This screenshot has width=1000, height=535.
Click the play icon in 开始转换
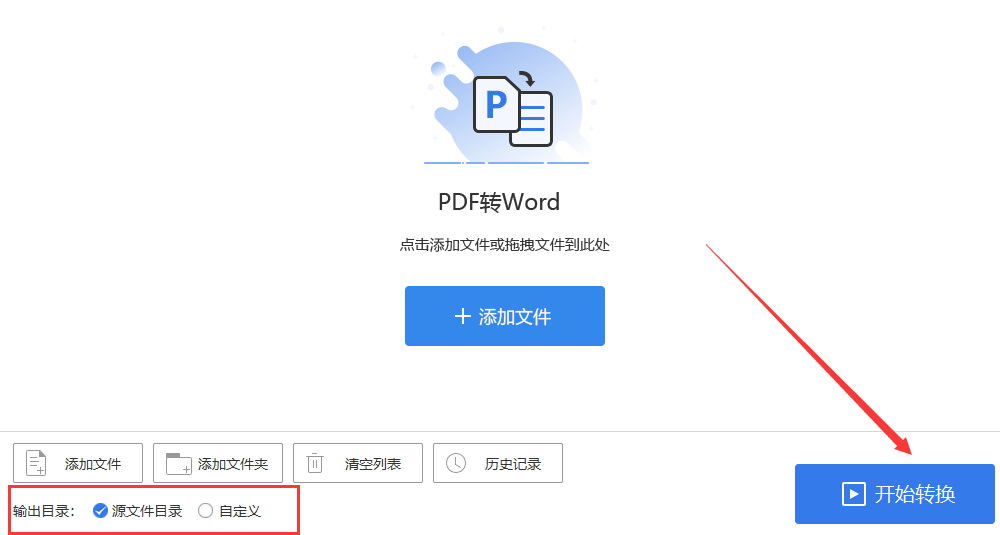tap(853, 494)
